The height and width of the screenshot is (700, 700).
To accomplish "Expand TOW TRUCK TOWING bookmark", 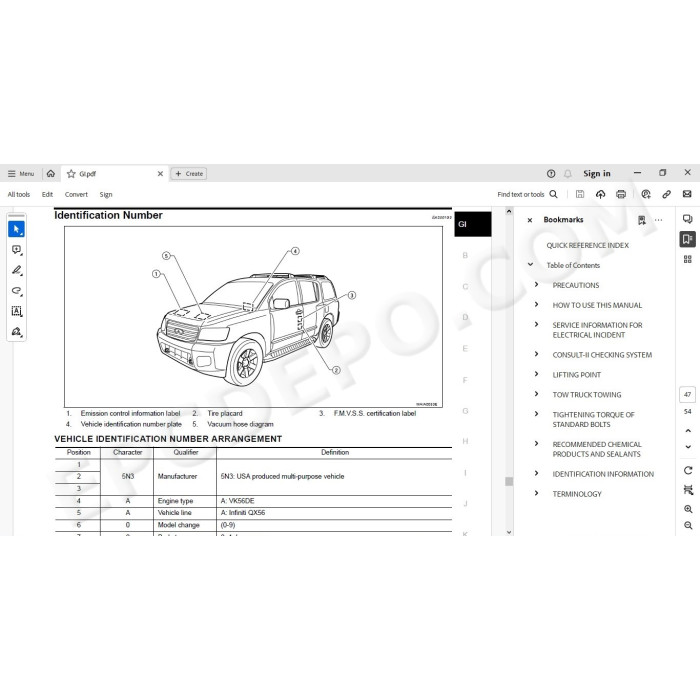I will click(537, 394).
